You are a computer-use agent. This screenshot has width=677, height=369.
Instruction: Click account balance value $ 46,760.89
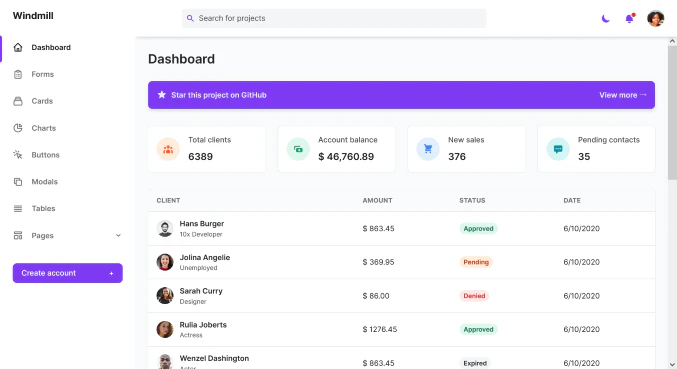[346, 157]
